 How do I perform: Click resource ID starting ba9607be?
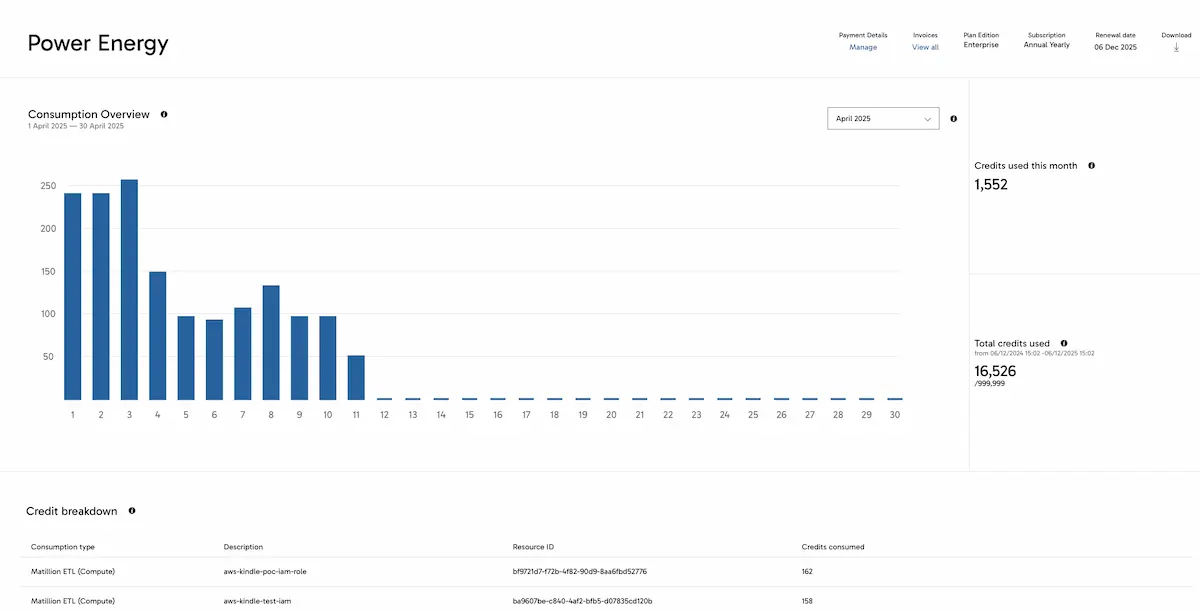(582, 601)
